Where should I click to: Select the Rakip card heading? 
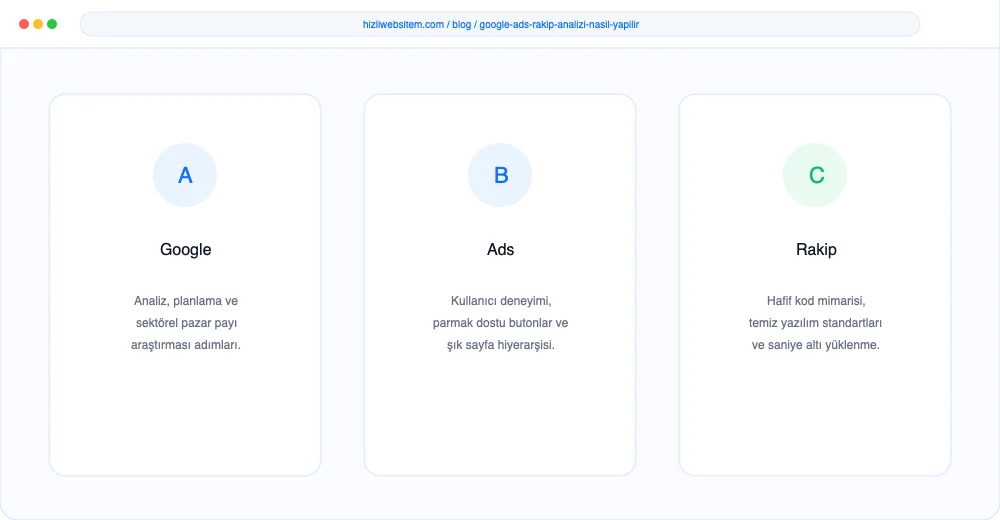point(816,249)
